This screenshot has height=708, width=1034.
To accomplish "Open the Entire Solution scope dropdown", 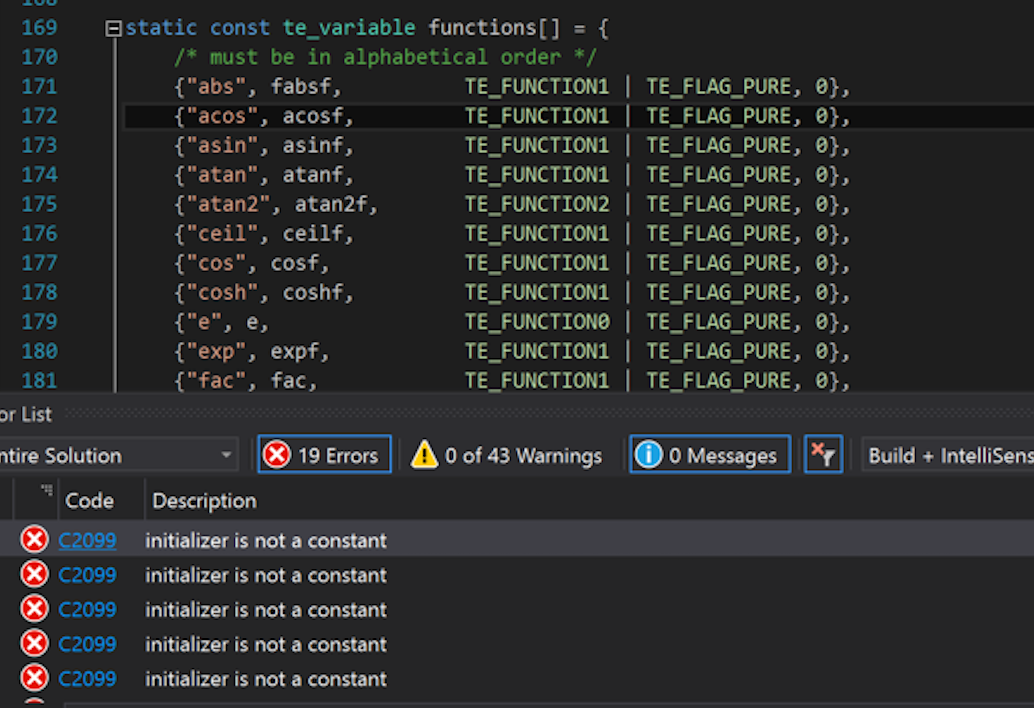I will point(226,455).
